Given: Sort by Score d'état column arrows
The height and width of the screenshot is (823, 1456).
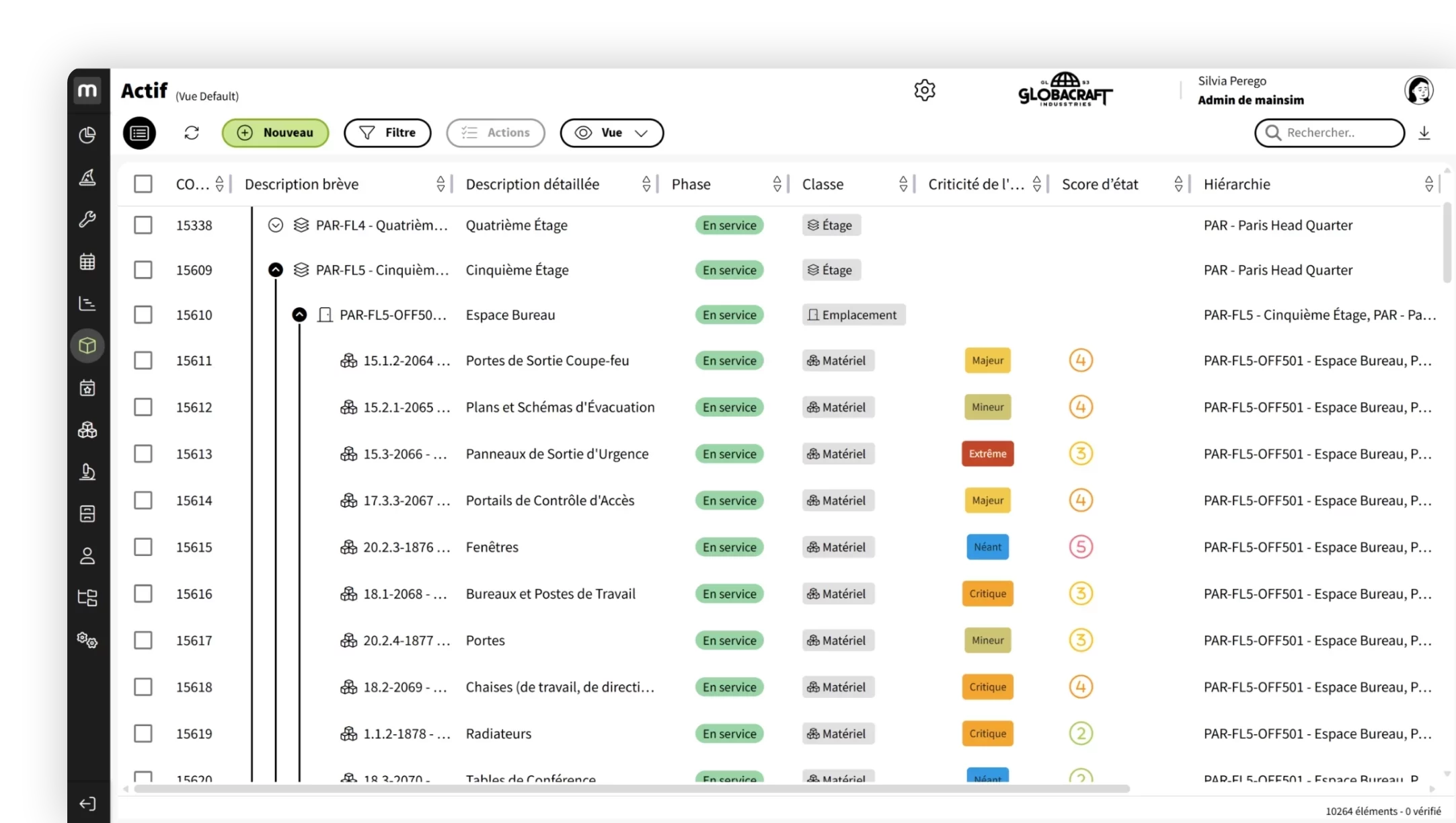Looking at the screenshot, I should click(x=1178, y=184).
